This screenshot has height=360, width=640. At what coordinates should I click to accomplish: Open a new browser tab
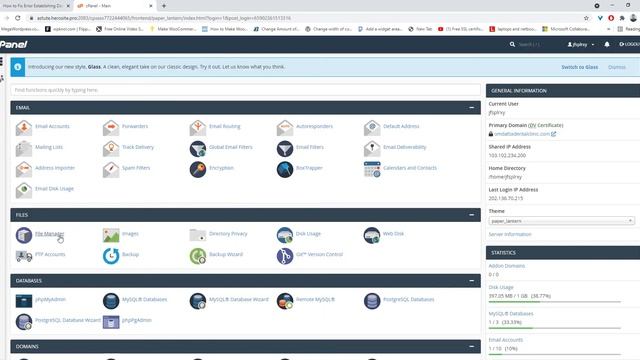point(164,6)
